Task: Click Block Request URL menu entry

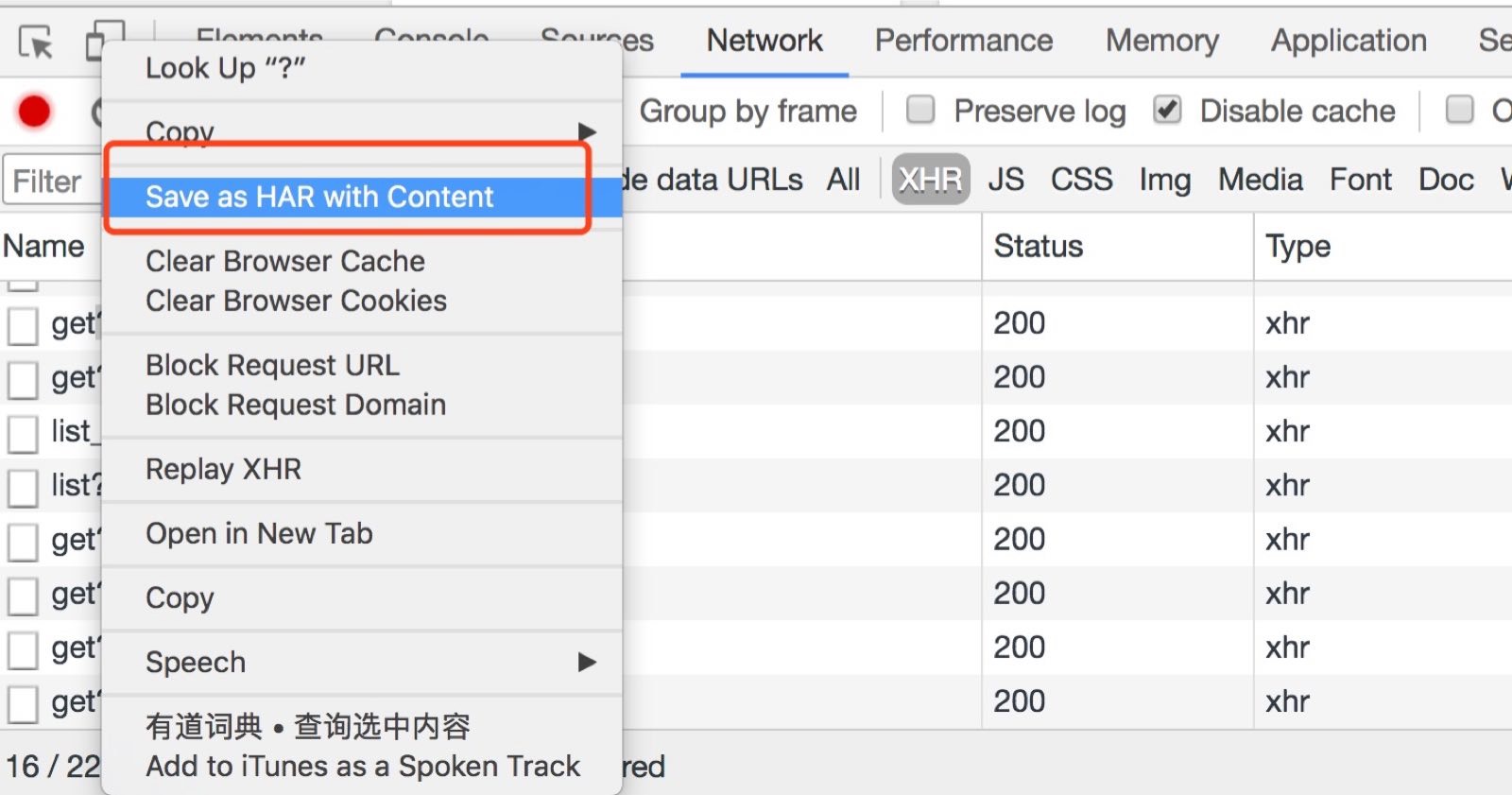Action: pos(272,365)
